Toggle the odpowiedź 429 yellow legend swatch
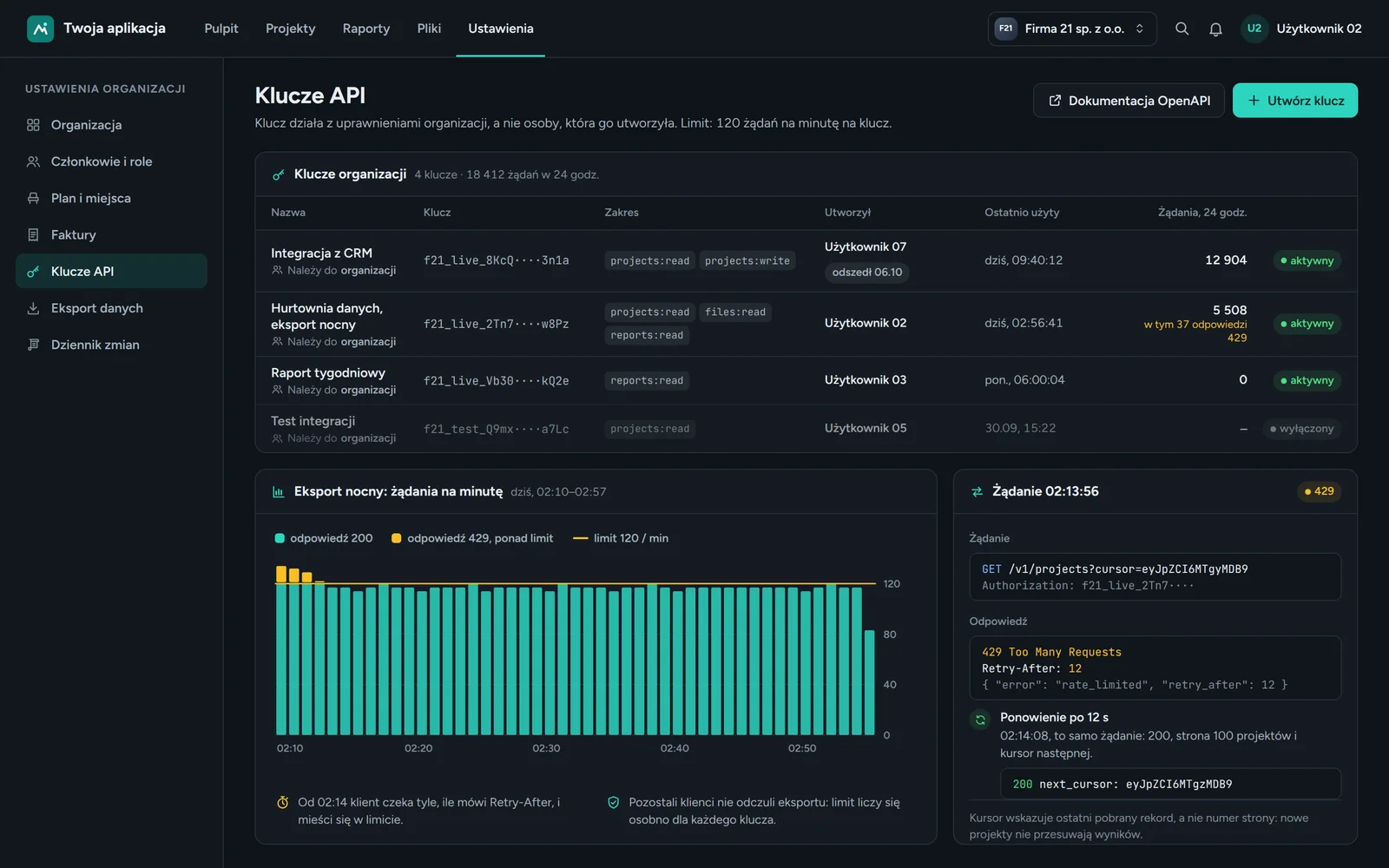 point(397,538)
